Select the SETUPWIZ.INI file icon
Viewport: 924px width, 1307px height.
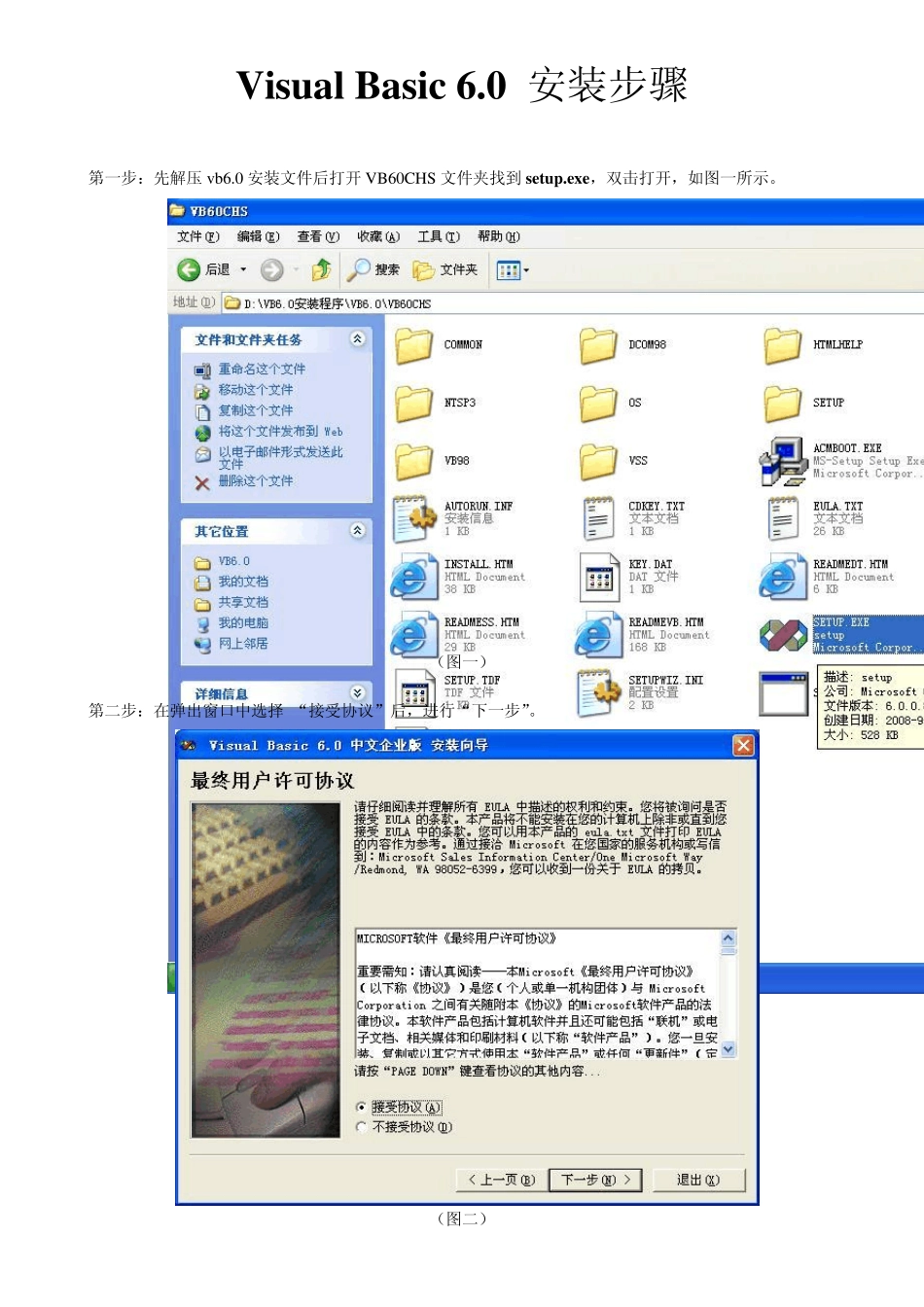599,692
